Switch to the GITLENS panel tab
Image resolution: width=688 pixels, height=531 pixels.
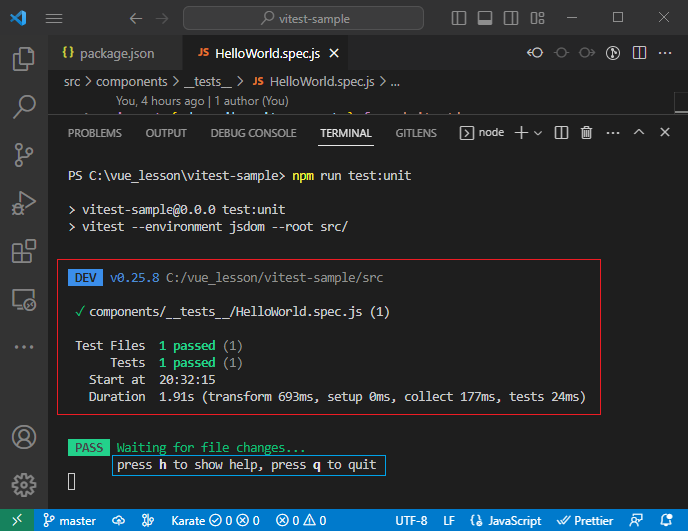point(416,133)
